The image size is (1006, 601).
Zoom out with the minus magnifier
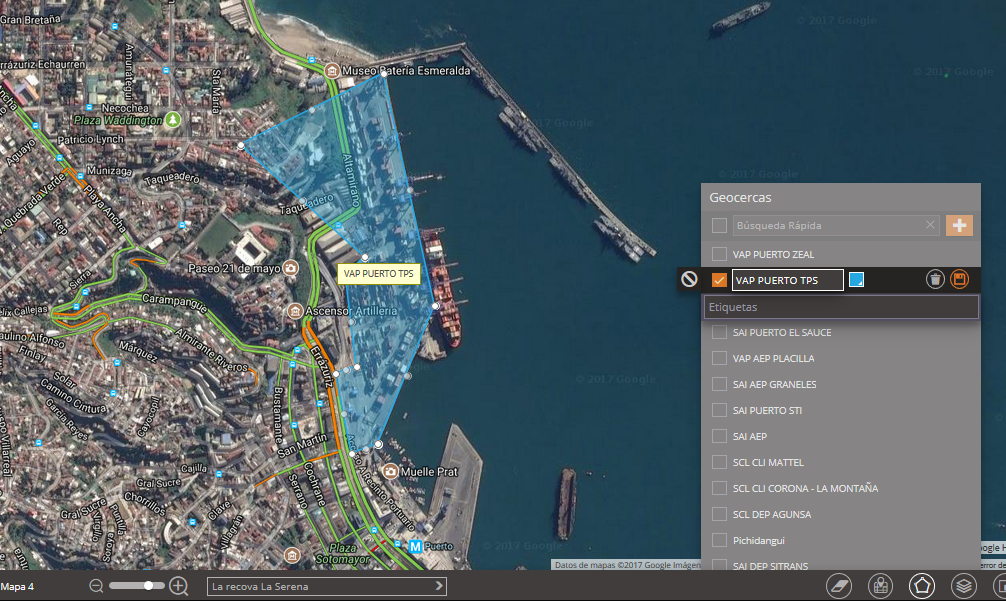[x=96, y=586]
